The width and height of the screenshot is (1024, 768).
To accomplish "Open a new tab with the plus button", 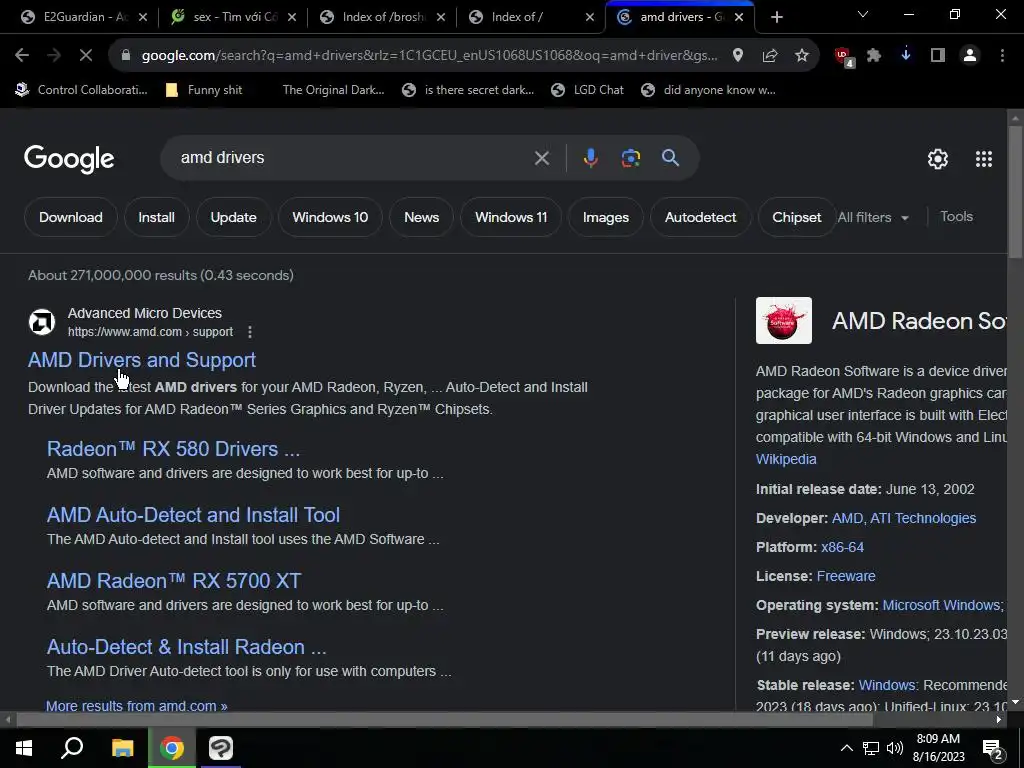I will 776,17.
